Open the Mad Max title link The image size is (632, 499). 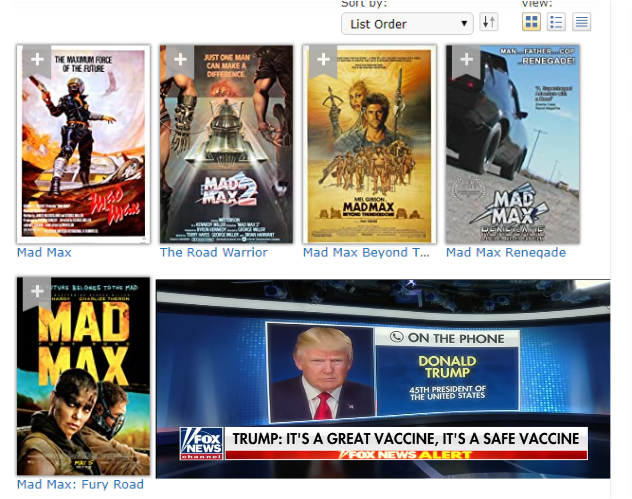[x=44, y=252]
